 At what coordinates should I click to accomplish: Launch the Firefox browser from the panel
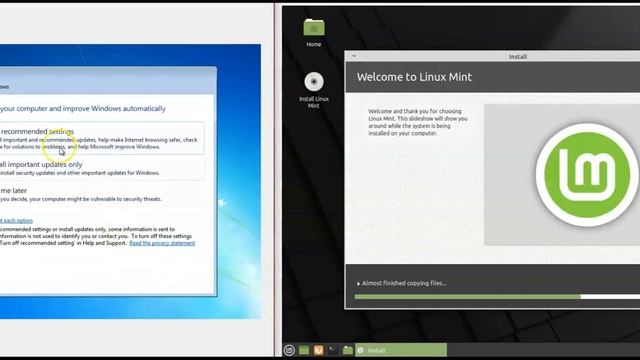(319, 350)
